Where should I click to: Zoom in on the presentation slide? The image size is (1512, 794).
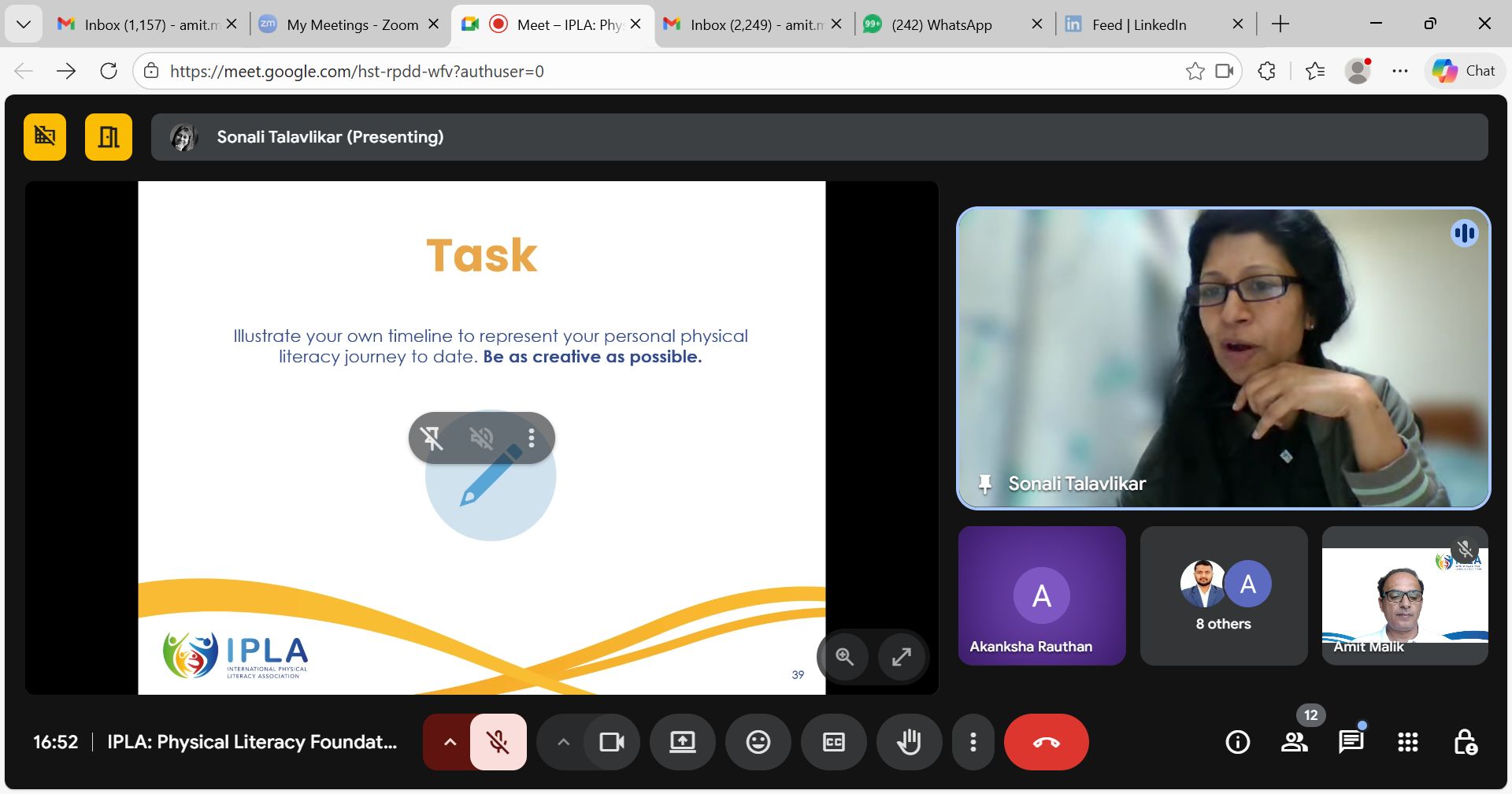pos(844,656)
